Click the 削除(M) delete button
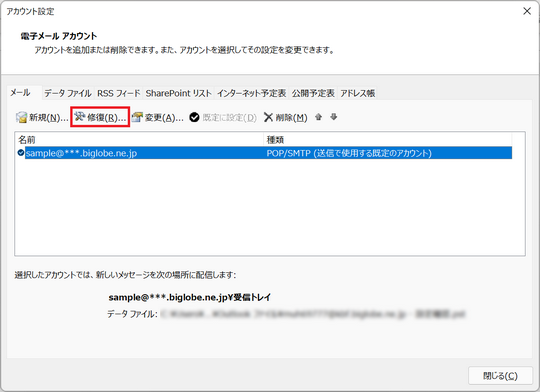The height and width of the screenshot is (392, 540). pos(285,117)
